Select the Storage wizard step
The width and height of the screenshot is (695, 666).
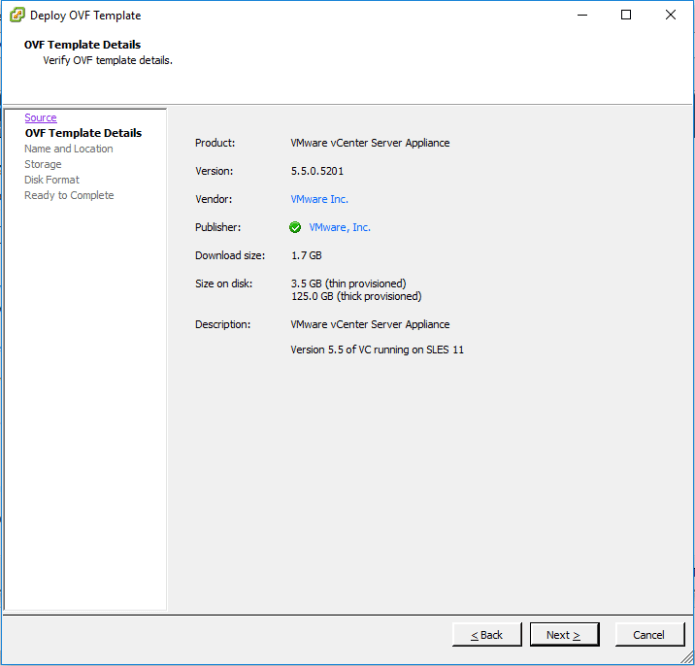[x=43, y=164]
